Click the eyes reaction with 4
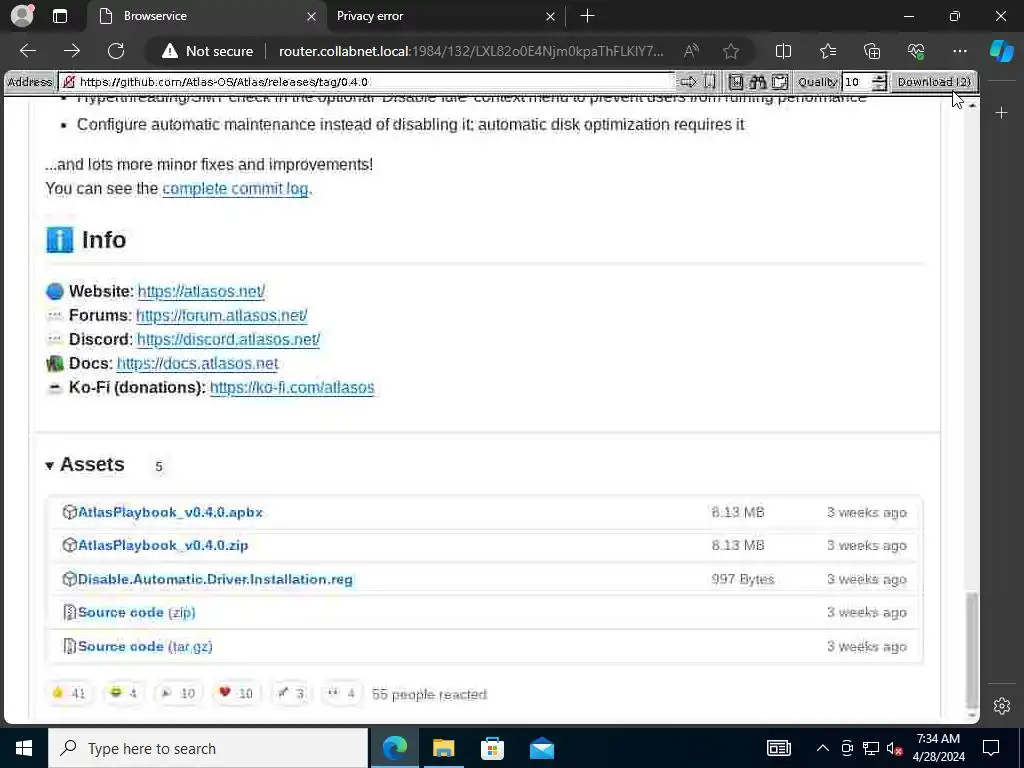The width and height of the screenshot is (1024, 768). [x=342, y=693]
